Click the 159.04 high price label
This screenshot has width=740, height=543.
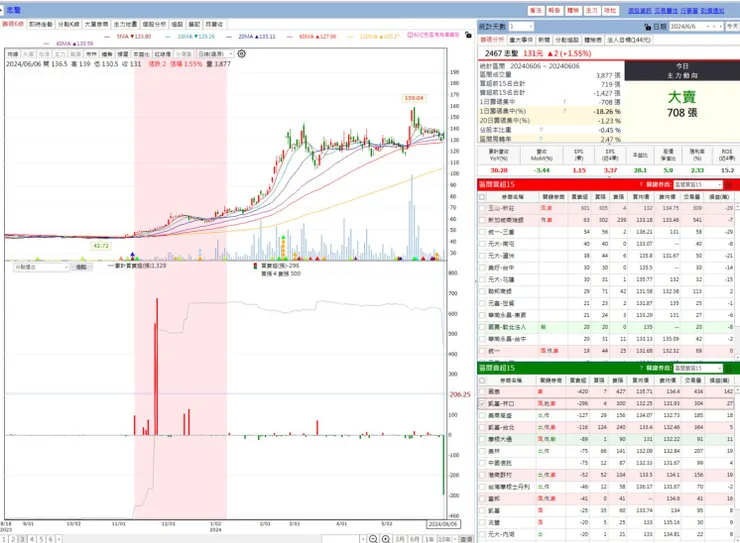414,98
